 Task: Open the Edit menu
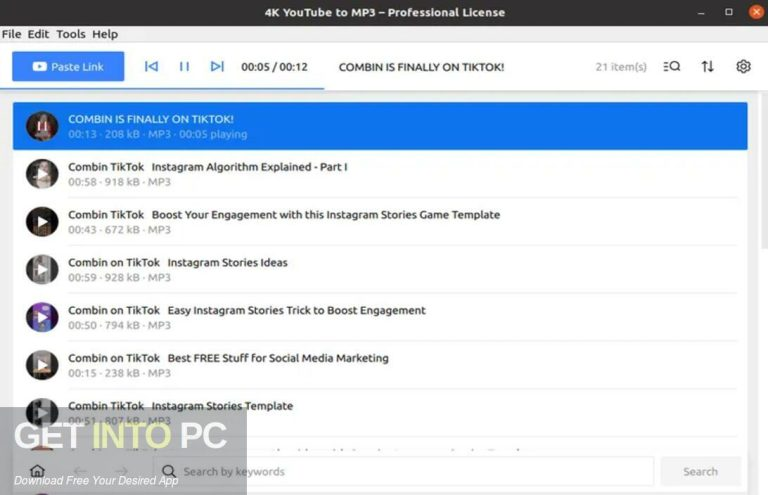38,34
